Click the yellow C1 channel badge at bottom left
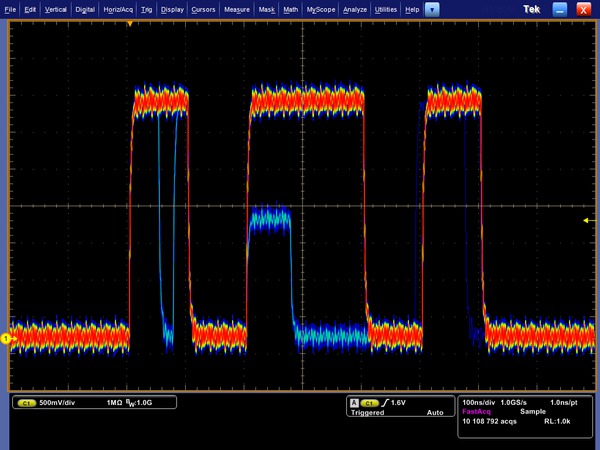The height and width of the screenshot is (450, 600). pyautogui.click(x=26, y=403)
